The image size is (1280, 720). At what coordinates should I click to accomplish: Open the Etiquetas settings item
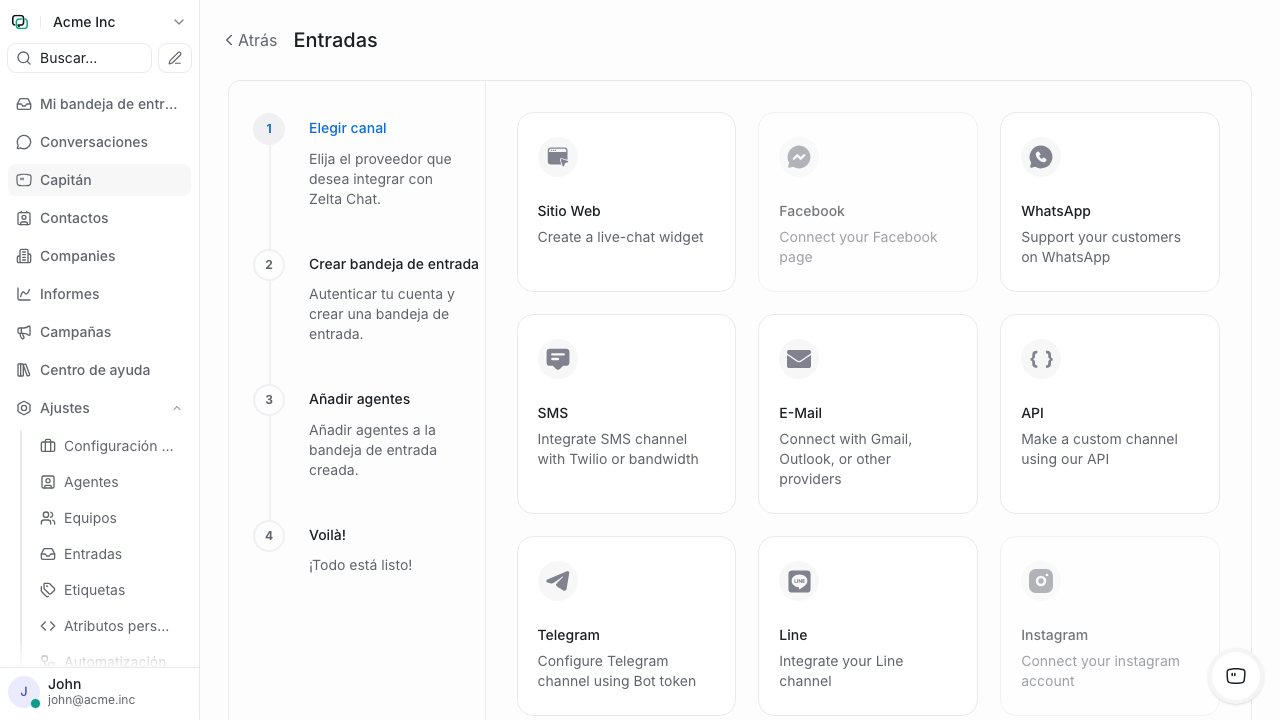click(94, 590)
